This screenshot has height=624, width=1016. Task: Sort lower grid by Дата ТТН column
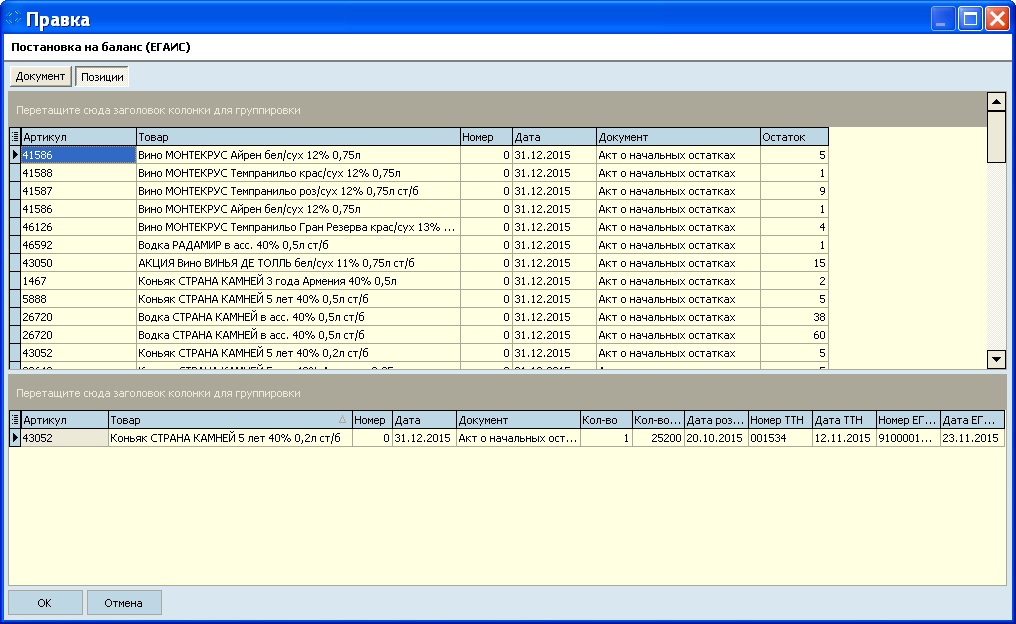tap(844, 420)
